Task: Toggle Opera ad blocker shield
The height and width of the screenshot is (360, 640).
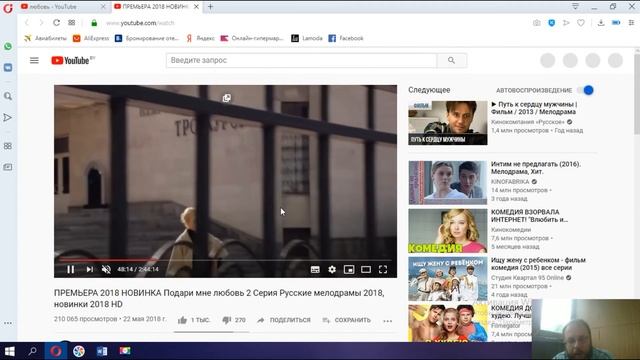Action: (551, 23)
